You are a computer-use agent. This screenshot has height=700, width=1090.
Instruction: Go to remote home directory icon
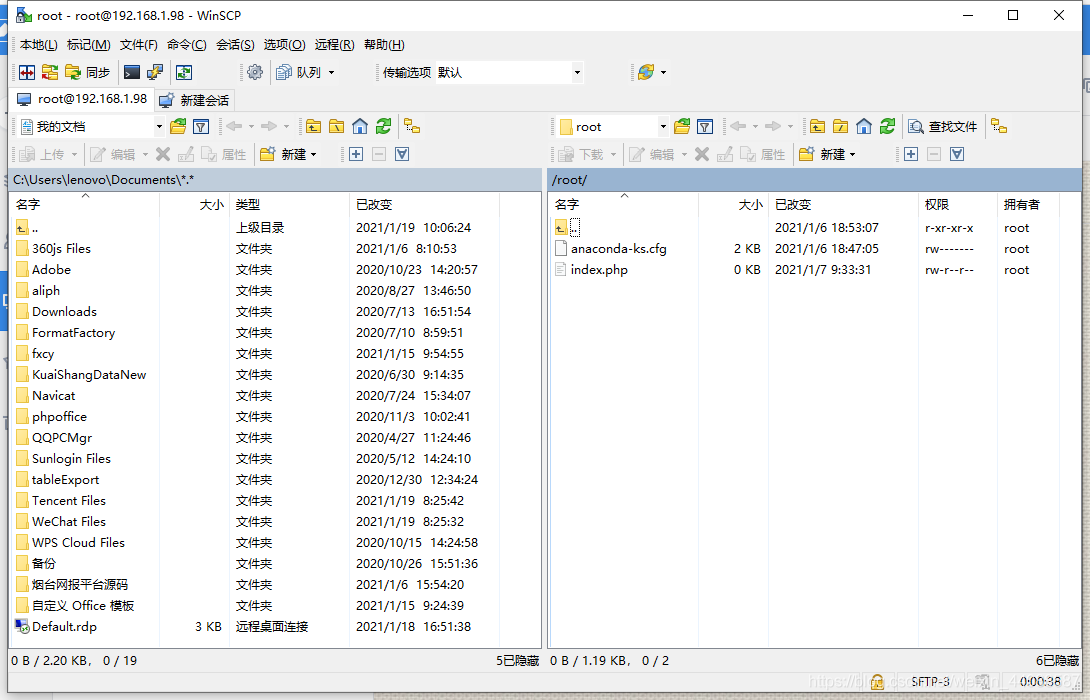click(x=863, y=127)
